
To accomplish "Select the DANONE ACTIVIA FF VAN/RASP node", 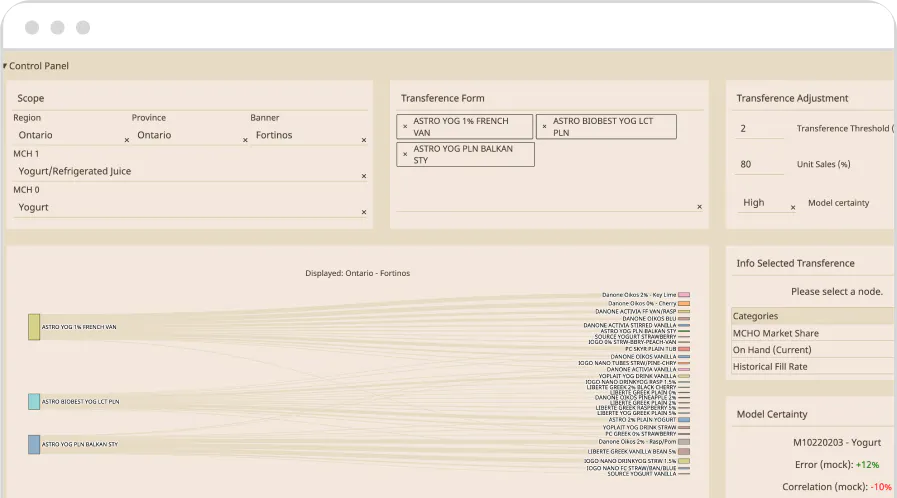I will (x=684, y=312).
